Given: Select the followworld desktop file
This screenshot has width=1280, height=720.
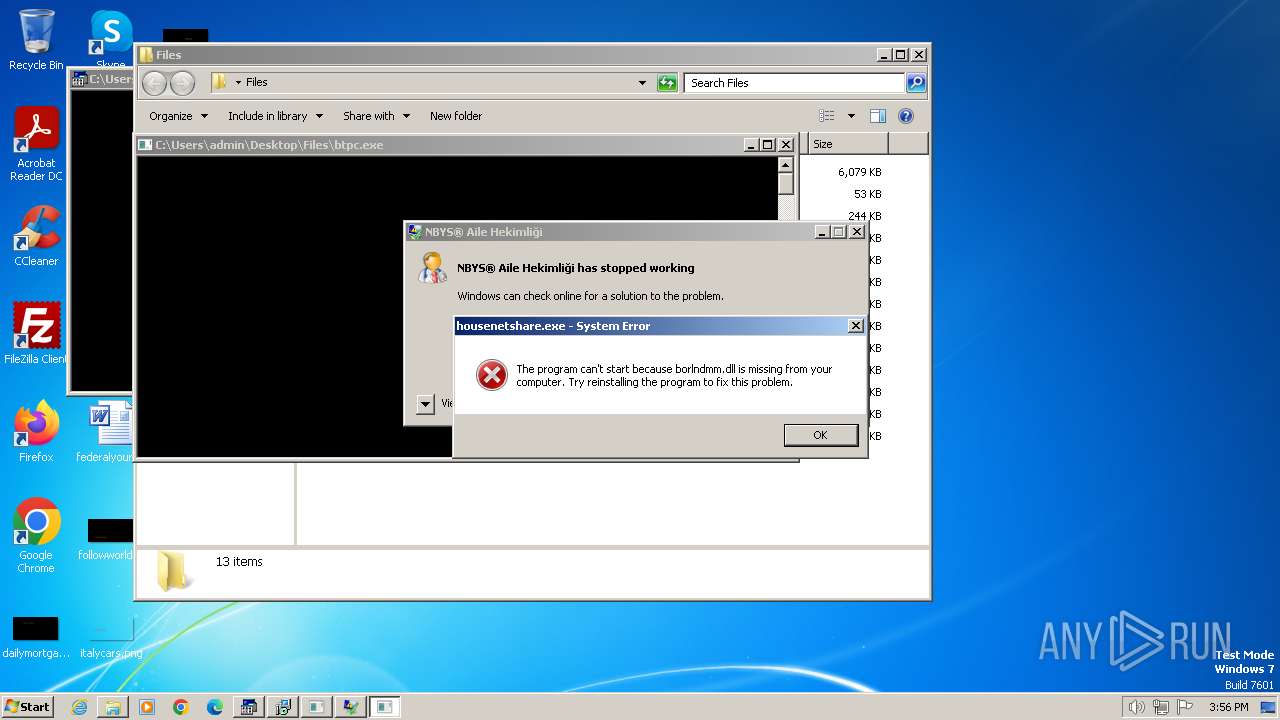Looking at the screenshot, I should (106, 540).
